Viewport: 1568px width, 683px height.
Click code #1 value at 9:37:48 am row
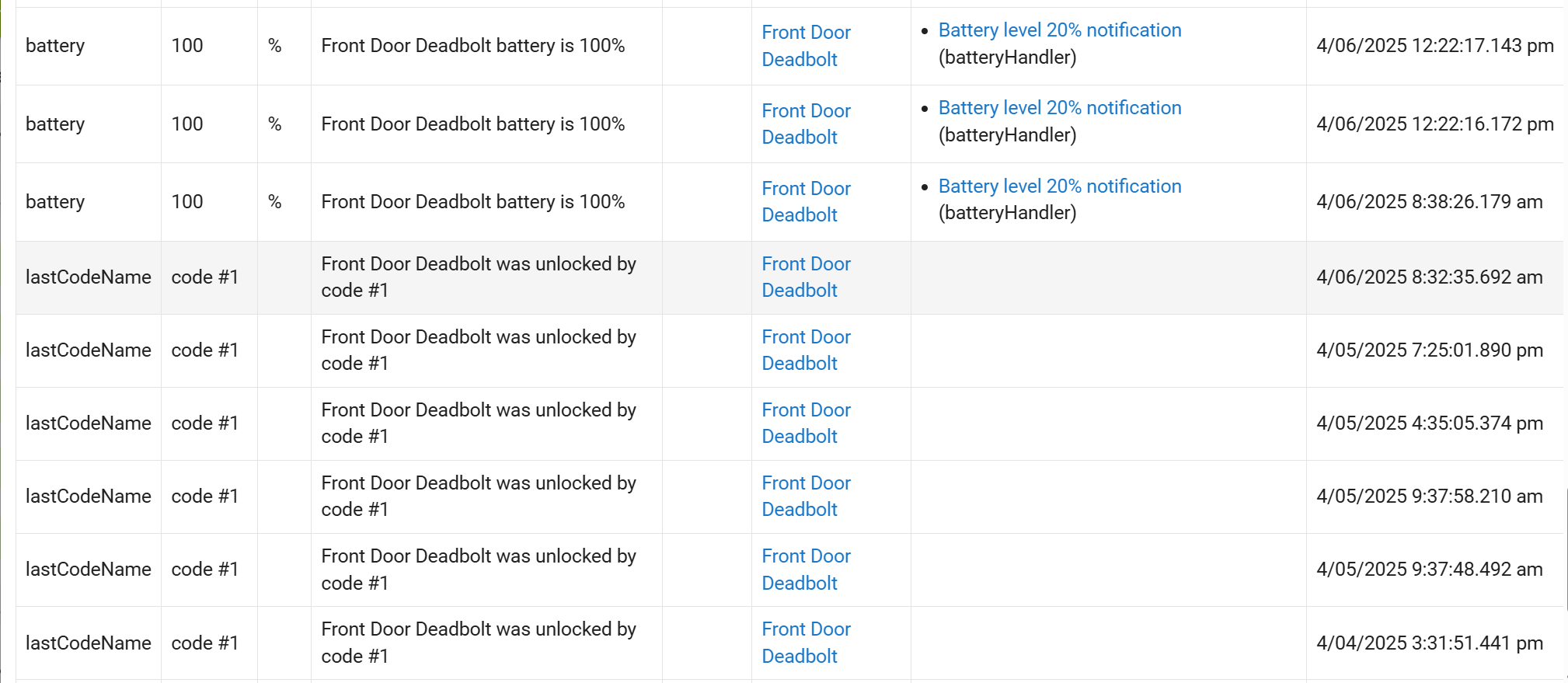coord(204,570)
